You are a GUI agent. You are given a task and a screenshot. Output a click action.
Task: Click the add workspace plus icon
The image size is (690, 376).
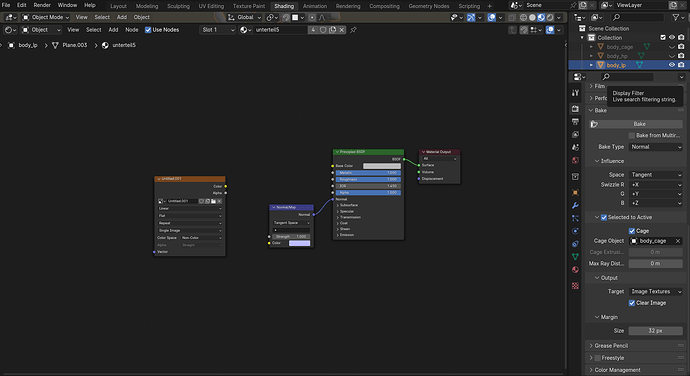click(489, 6)
